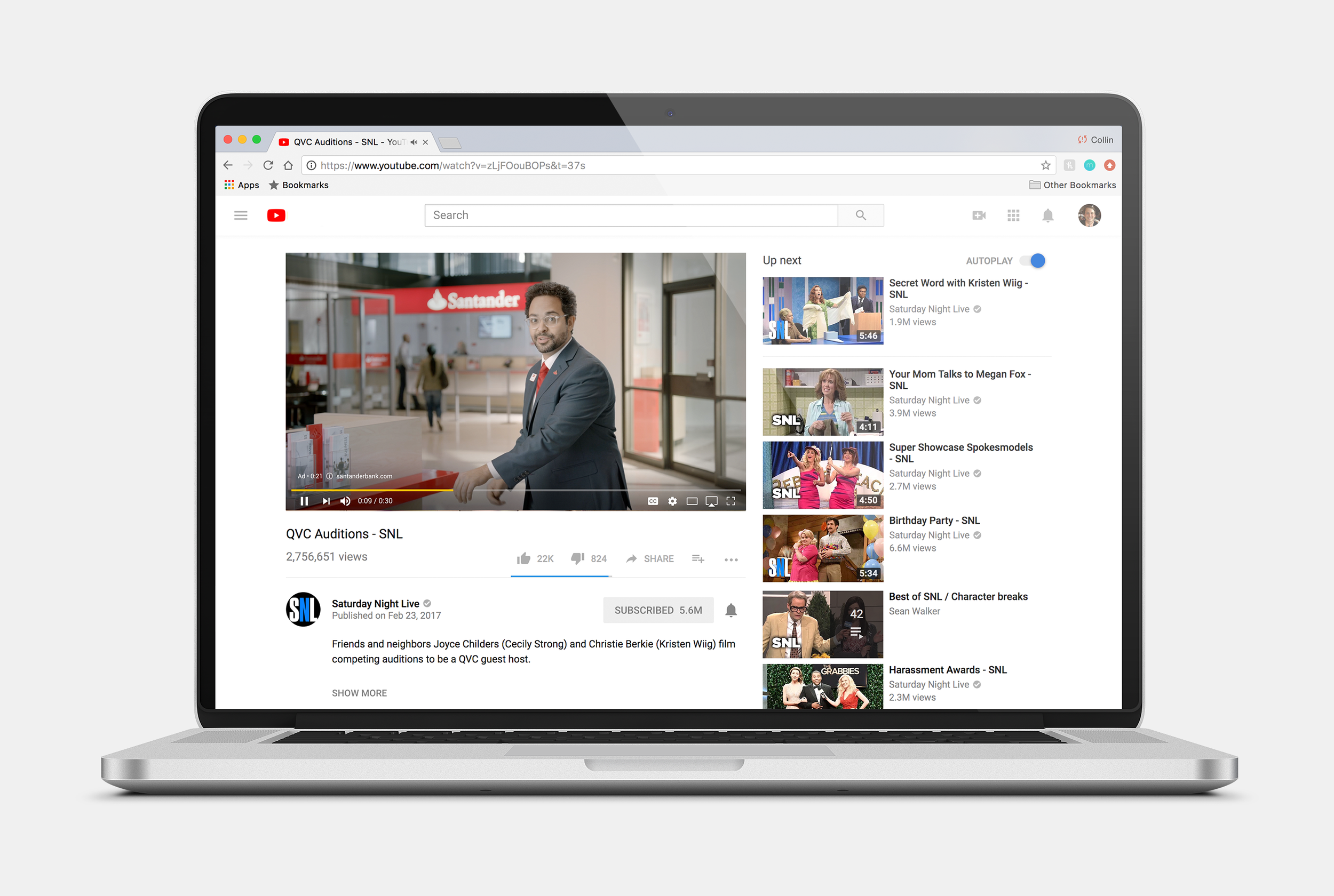
Task: Click the red circular Chrome extension icon
Action: coord(1109,165)
